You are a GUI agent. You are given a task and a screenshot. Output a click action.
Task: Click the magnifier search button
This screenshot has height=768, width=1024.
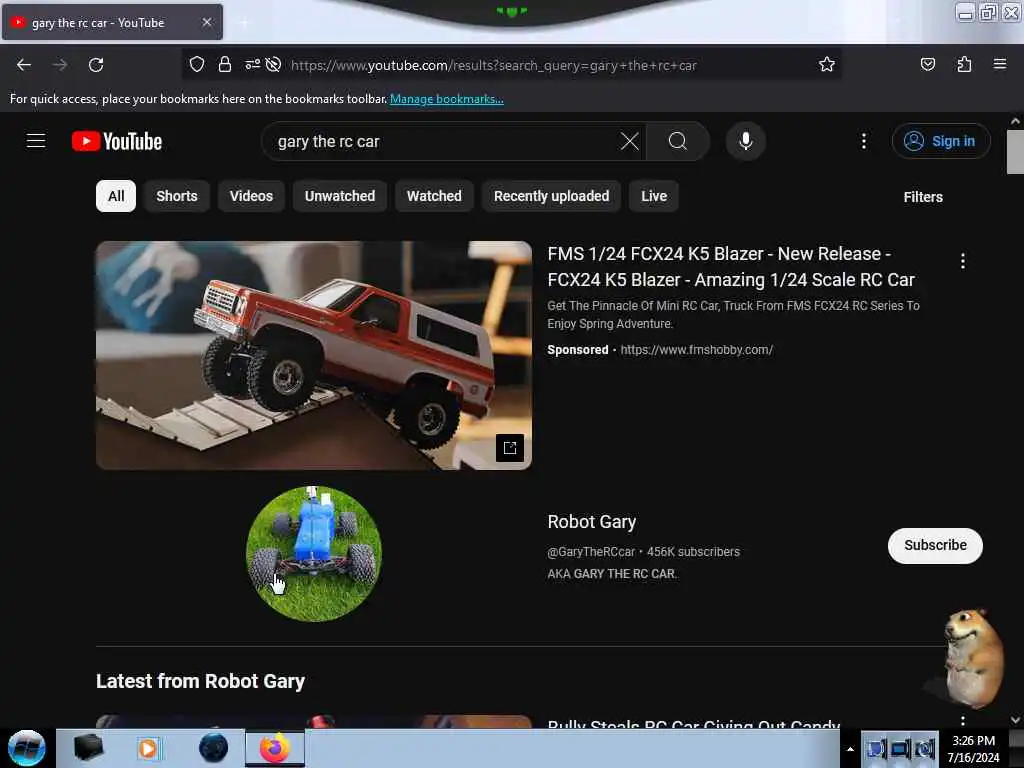tap(678, 141)
